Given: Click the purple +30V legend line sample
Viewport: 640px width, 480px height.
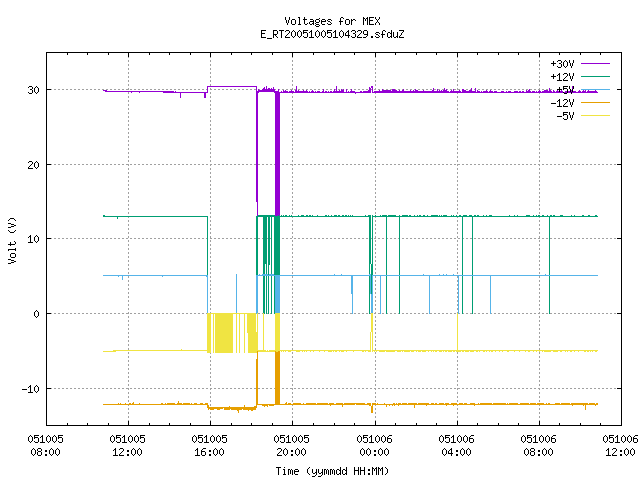Looking at the screenshot, I should coord(596,64).
